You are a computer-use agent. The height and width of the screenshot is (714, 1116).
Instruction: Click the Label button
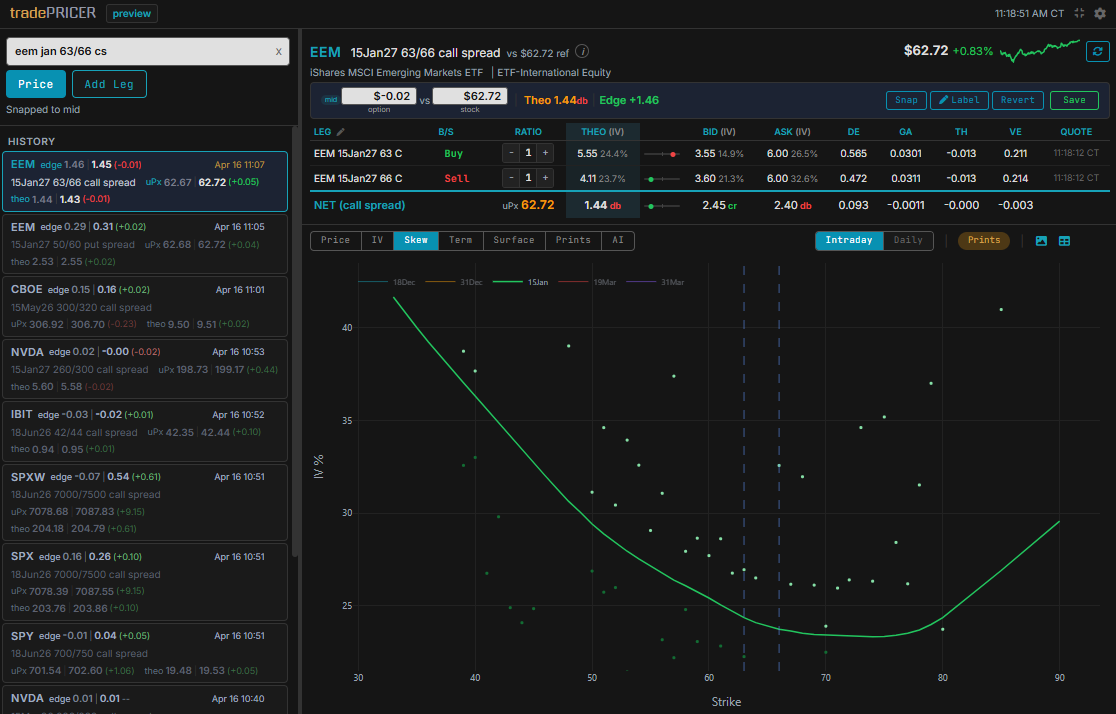(x=959, y=100)
